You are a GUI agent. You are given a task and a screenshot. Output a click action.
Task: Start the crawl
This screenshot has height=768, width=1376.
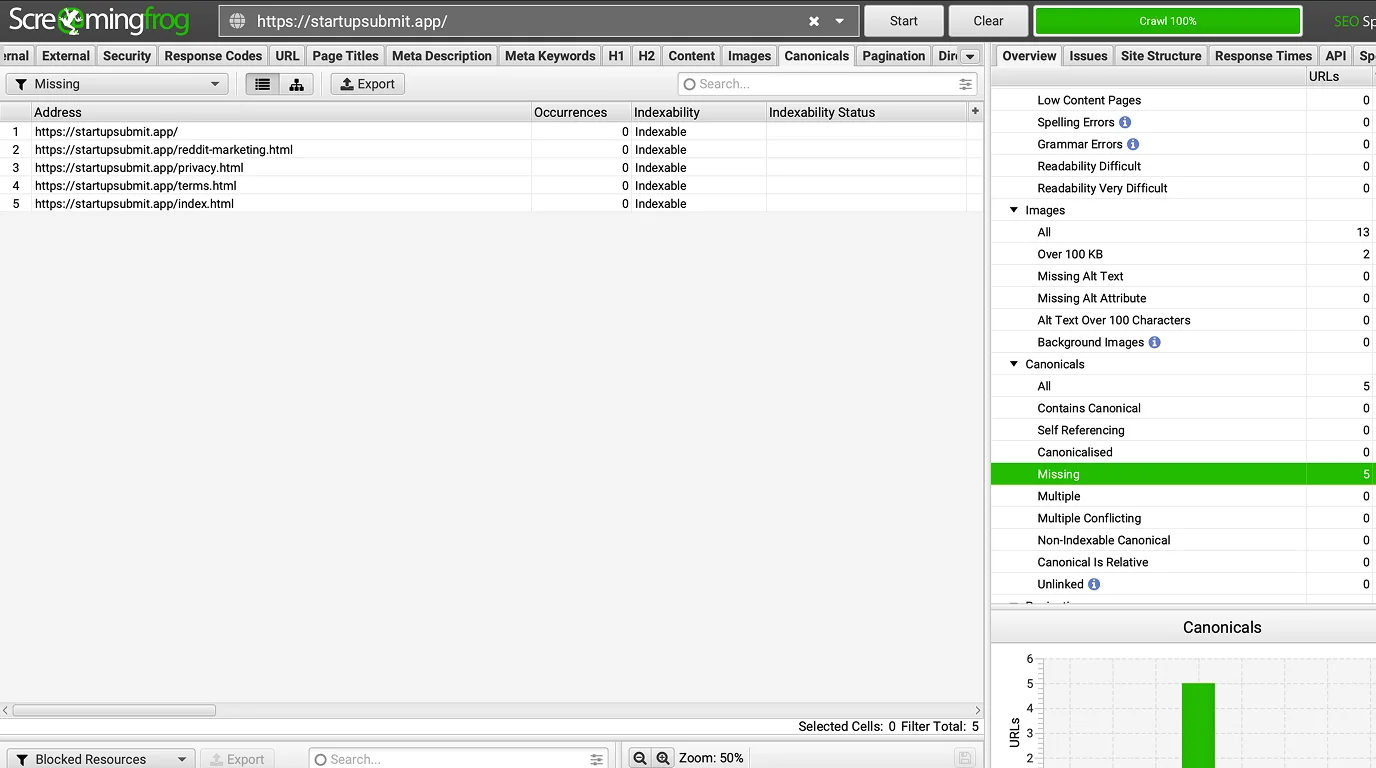(x=904, y=21)
